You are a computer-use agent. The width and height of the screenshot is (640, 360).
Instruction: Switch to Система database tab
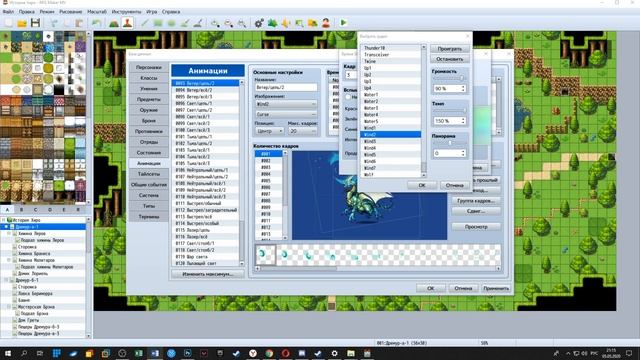(149, 195)
